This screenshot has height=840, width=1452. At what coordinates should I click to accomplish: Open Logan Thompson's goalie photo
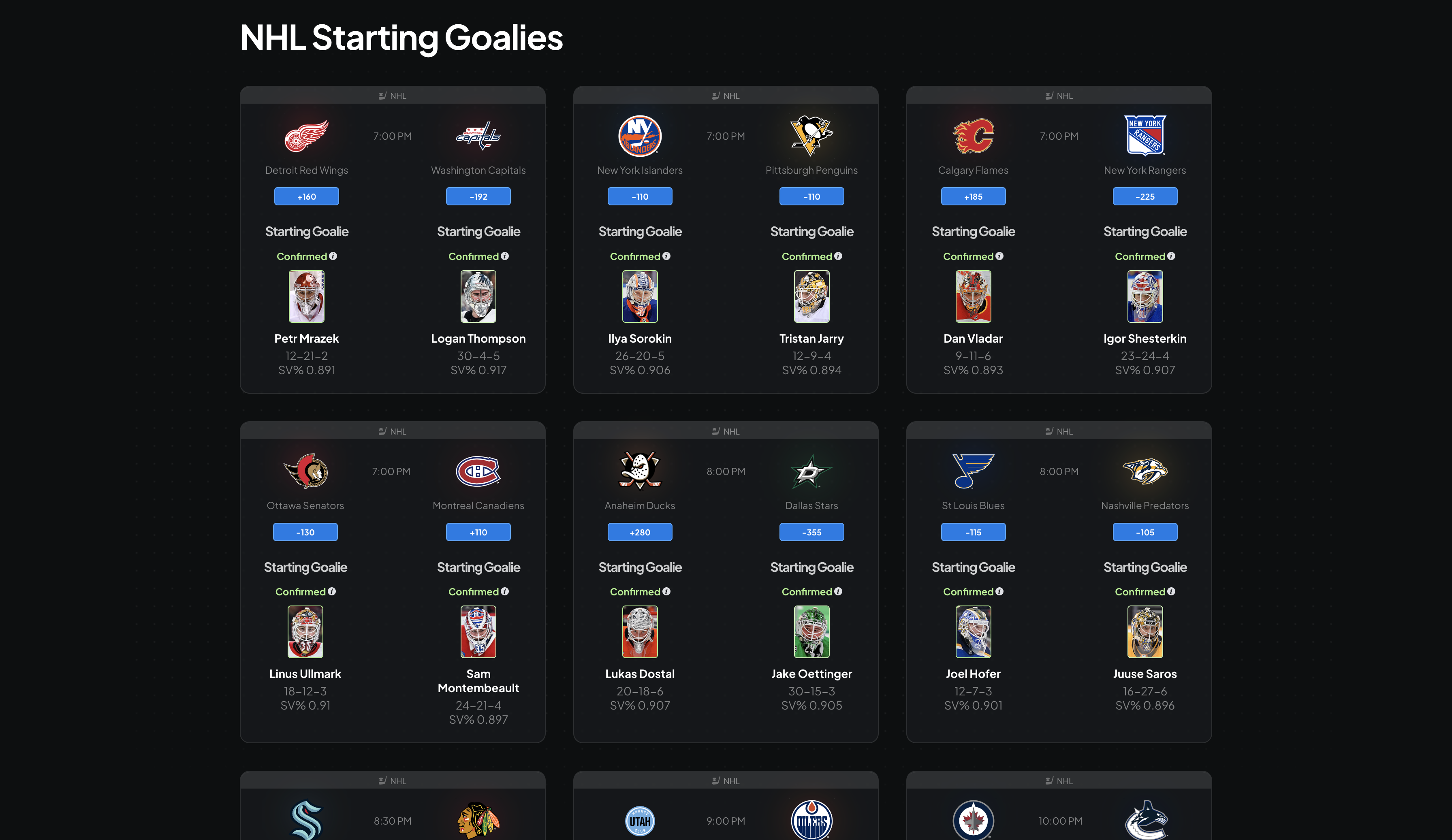tap(478, 297)
